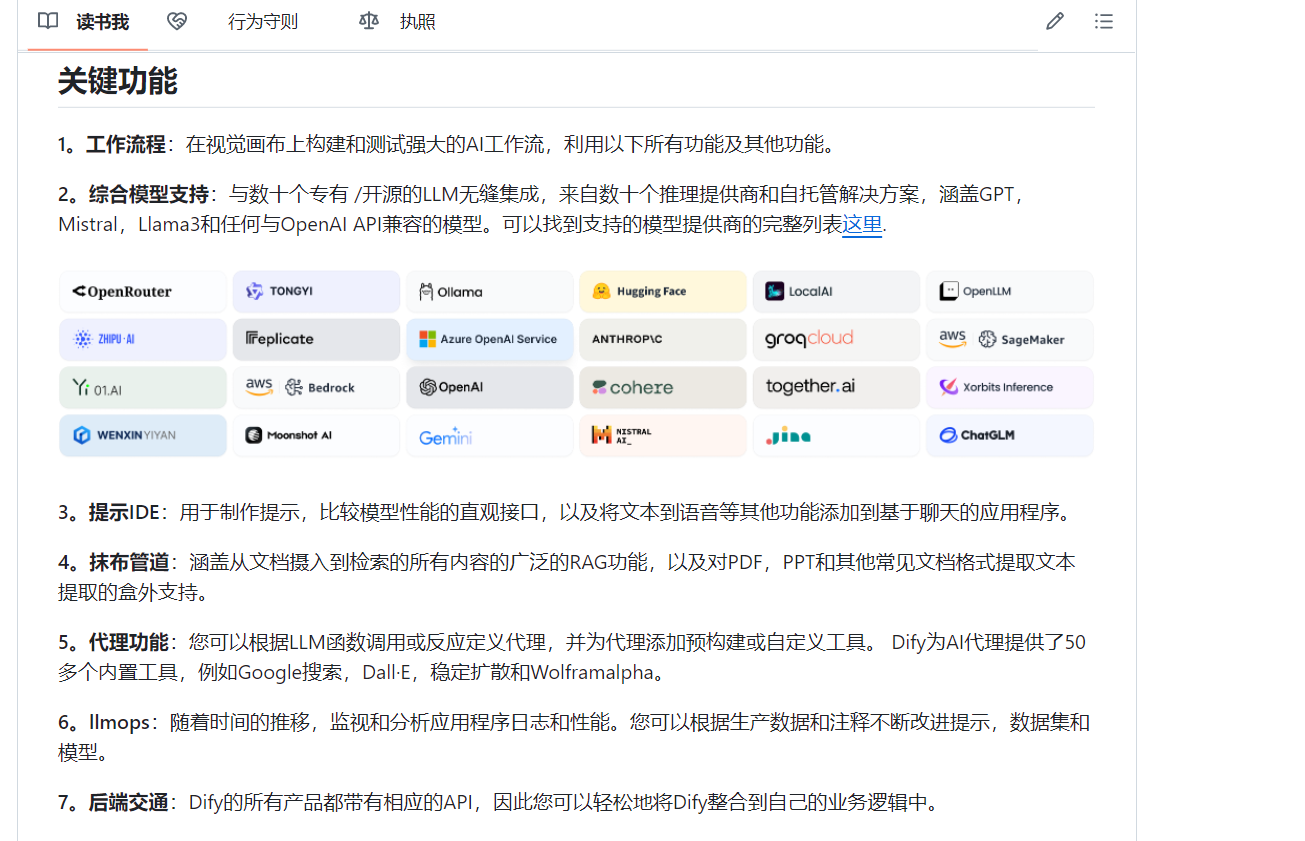Open the outline list icon
The image size is (1305, 841).
1104,21
